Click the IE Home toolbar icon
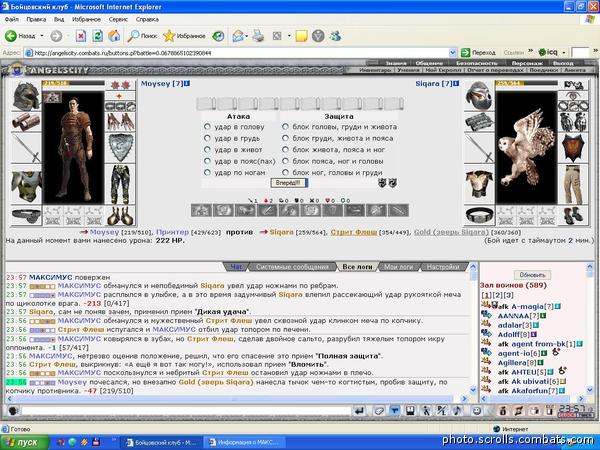Screen dimensions: 600x450 [x=114, y=36]
